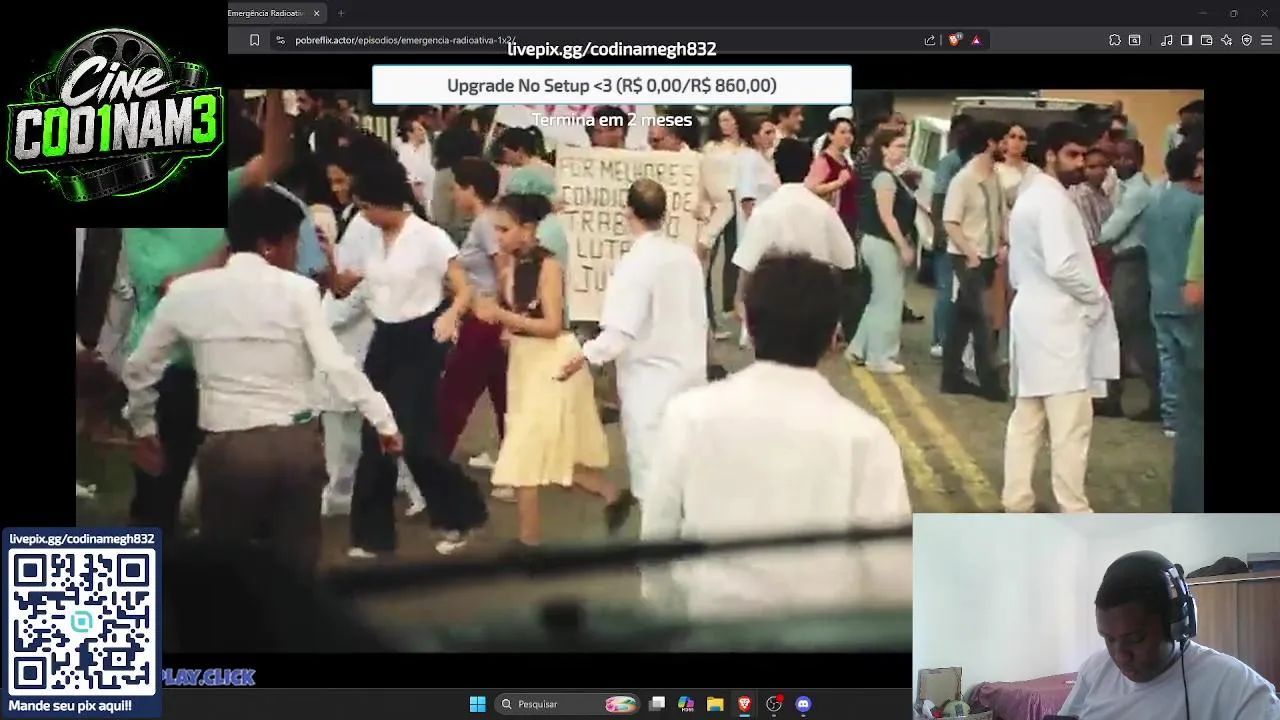The width and height of the screenshot is (1280, 720).
Task: Open the browser hamburger menu
Action: (x=1267, y=40)
